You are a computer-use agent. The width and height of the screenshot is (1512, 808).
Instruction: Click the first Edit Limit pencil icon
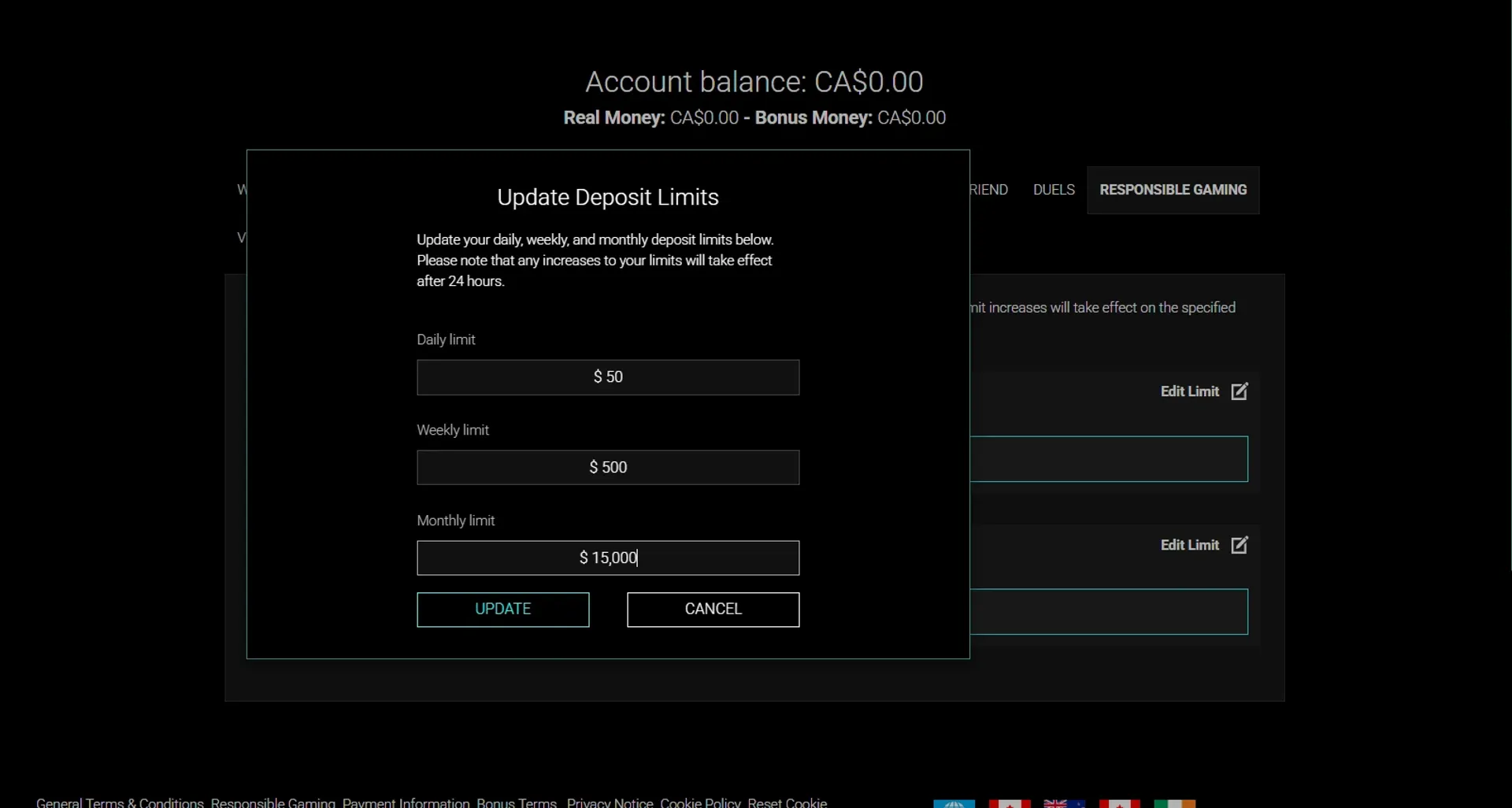[1240, 391]
